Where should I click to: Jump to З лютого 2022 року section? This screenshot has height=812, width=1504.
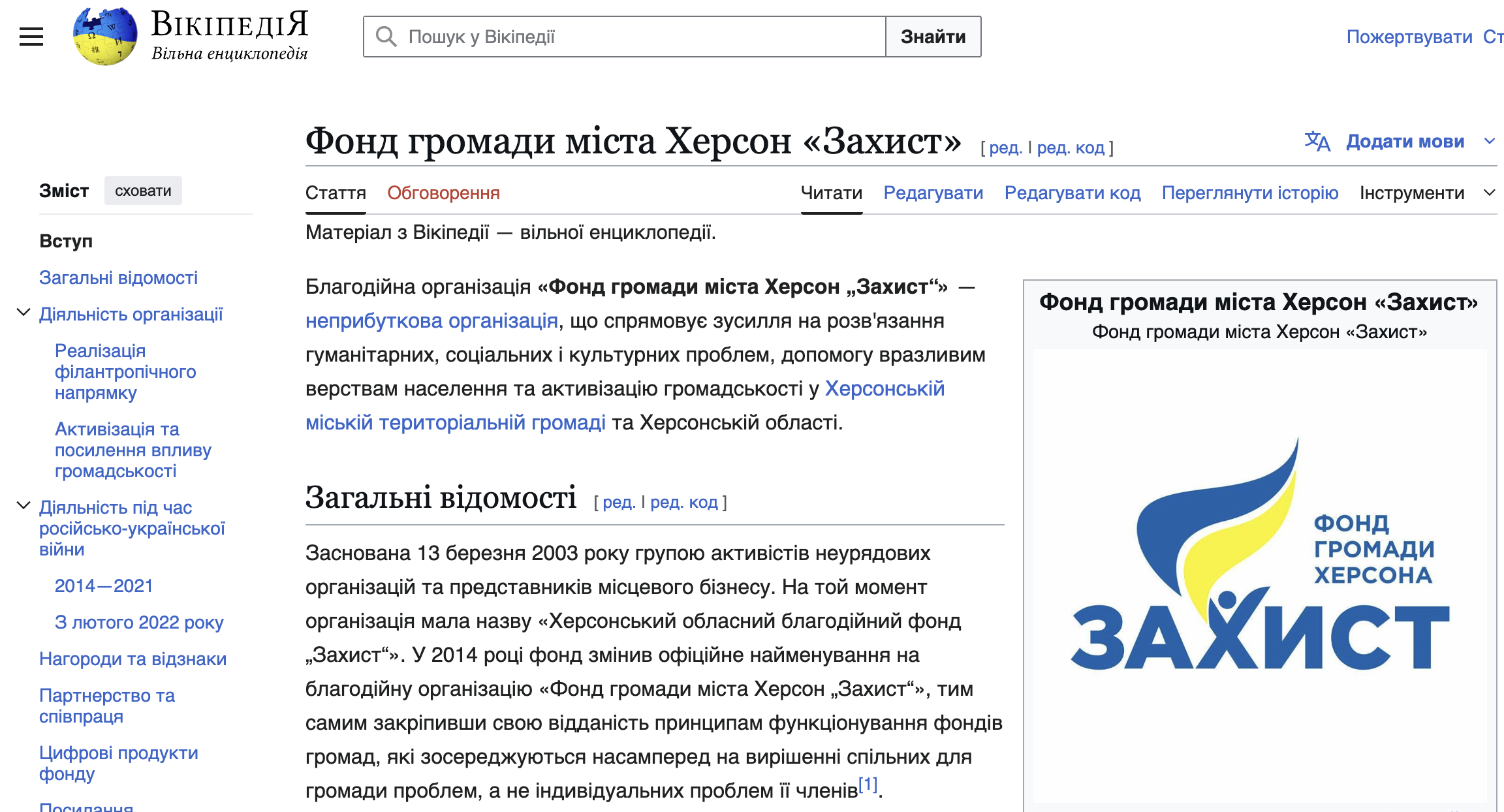pos(139,622)
